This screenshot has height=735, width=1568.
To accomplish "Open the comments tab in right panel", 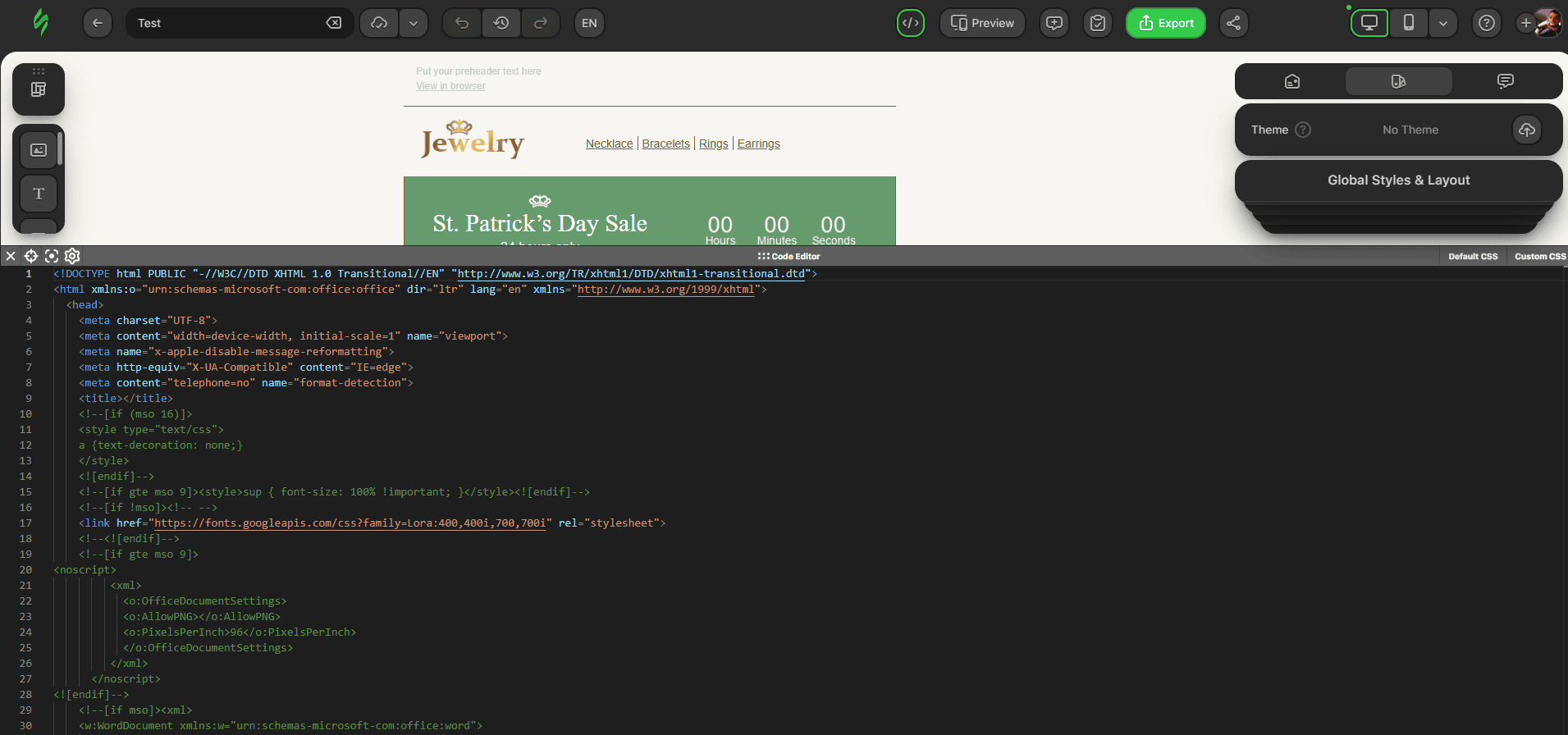I will point(1505,81).
